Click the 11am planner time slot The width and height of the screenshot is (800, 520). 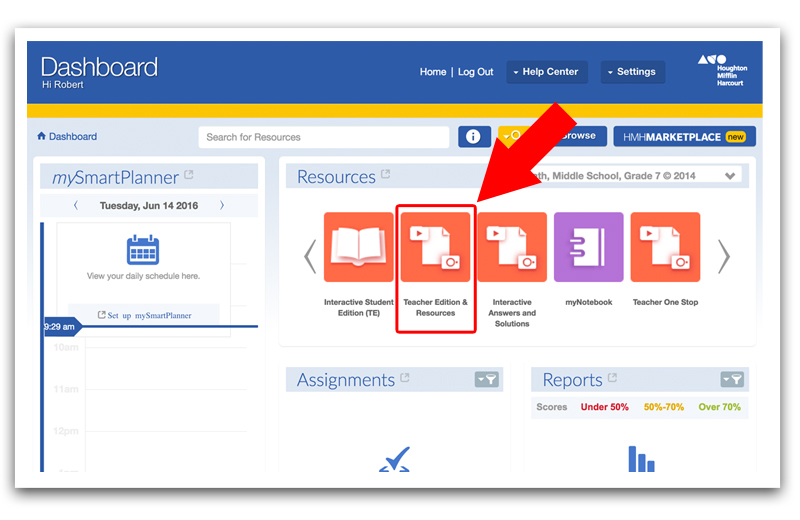pyautogui.click(x=66, y=389)
